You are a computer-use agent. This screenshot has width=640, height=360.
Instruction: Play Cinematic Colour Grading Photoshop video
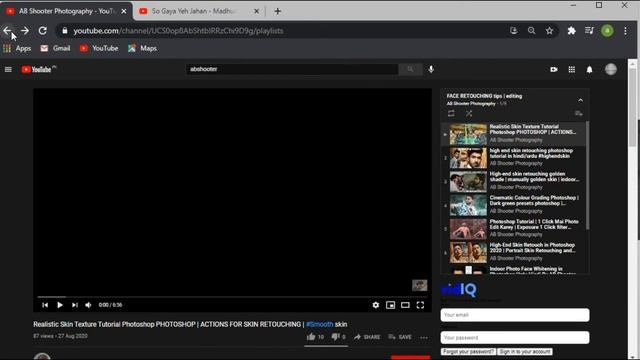pyautogui.click(x=514, y=205)
